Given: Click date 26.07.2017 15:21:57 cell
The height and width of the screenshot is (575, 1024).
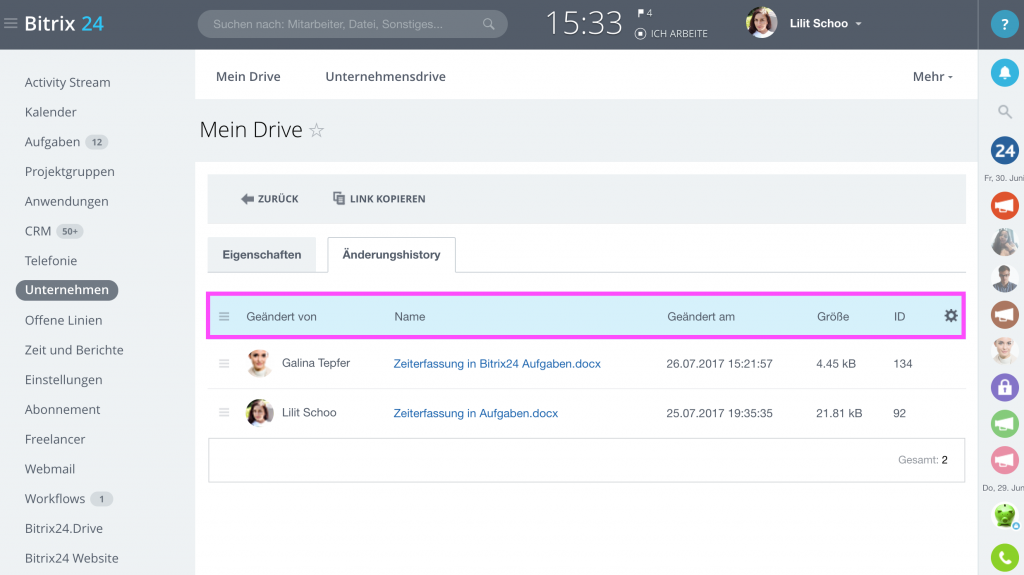Looking at the screenshot, I should click(719, 364).
